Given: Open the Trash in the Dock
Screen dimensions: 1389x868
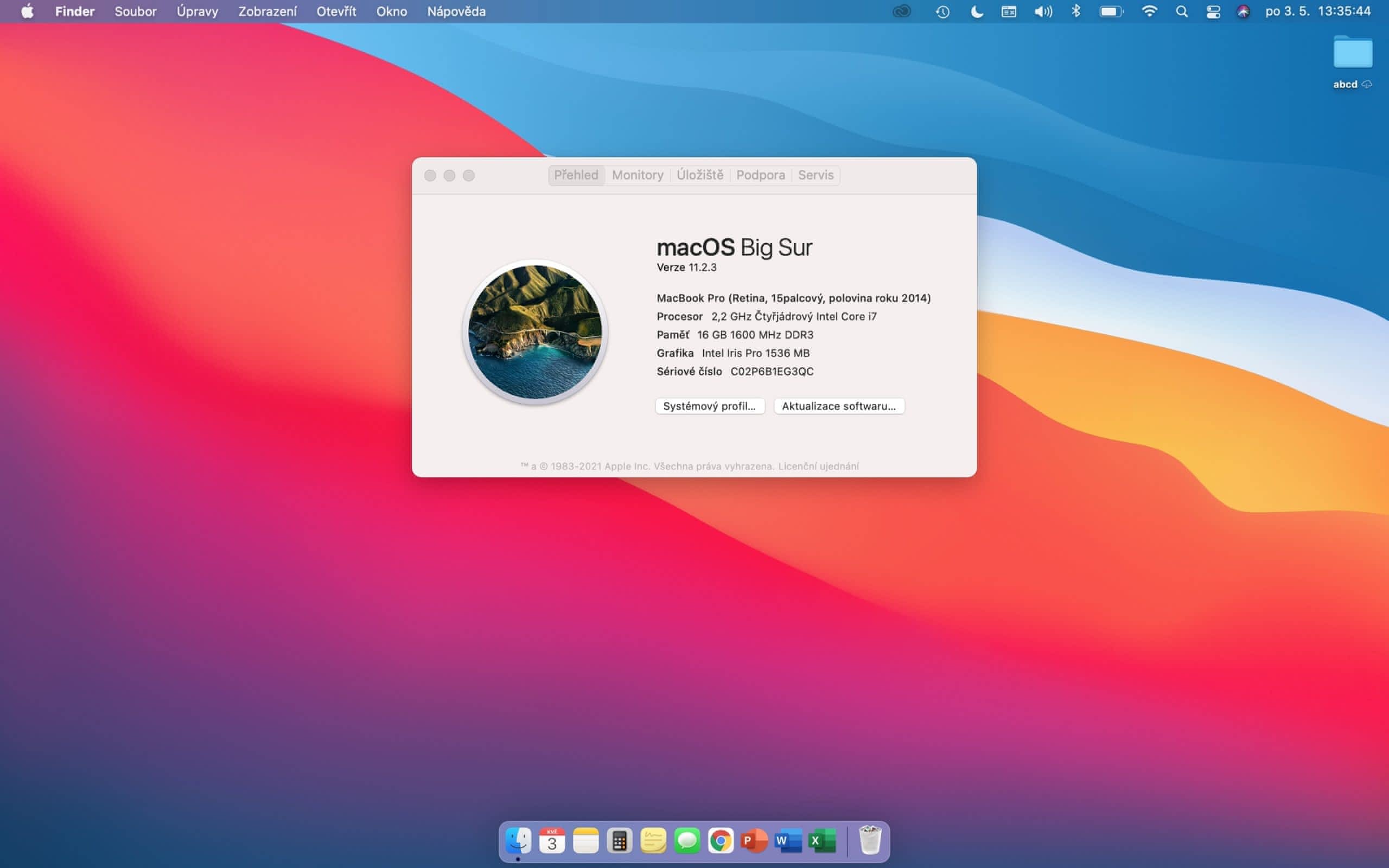Looking at the screenshot, I should 870,841.
